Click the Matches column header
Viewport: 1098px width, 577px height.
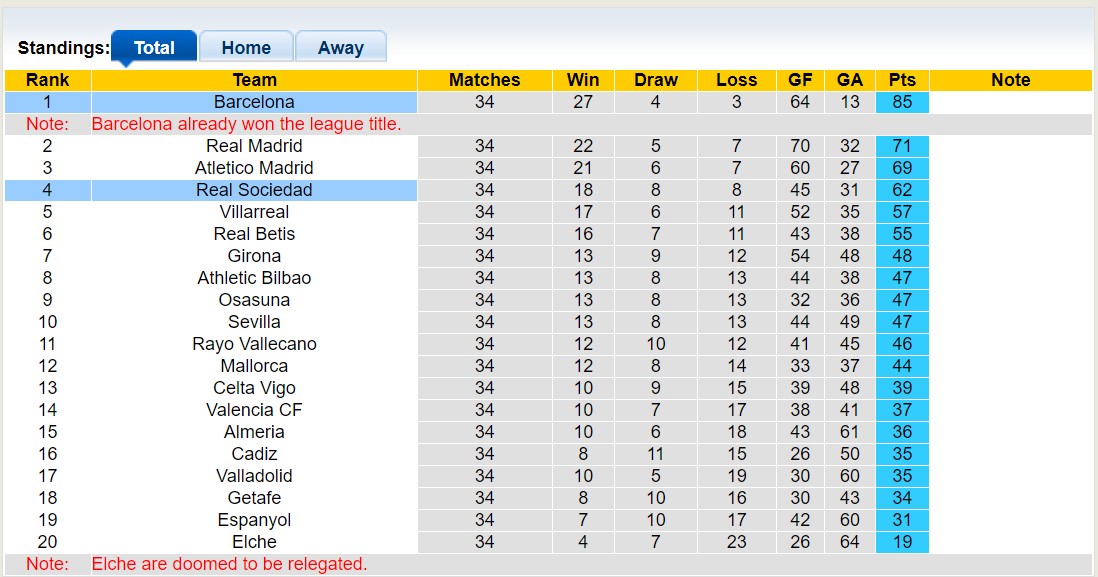tap(484, 80)
